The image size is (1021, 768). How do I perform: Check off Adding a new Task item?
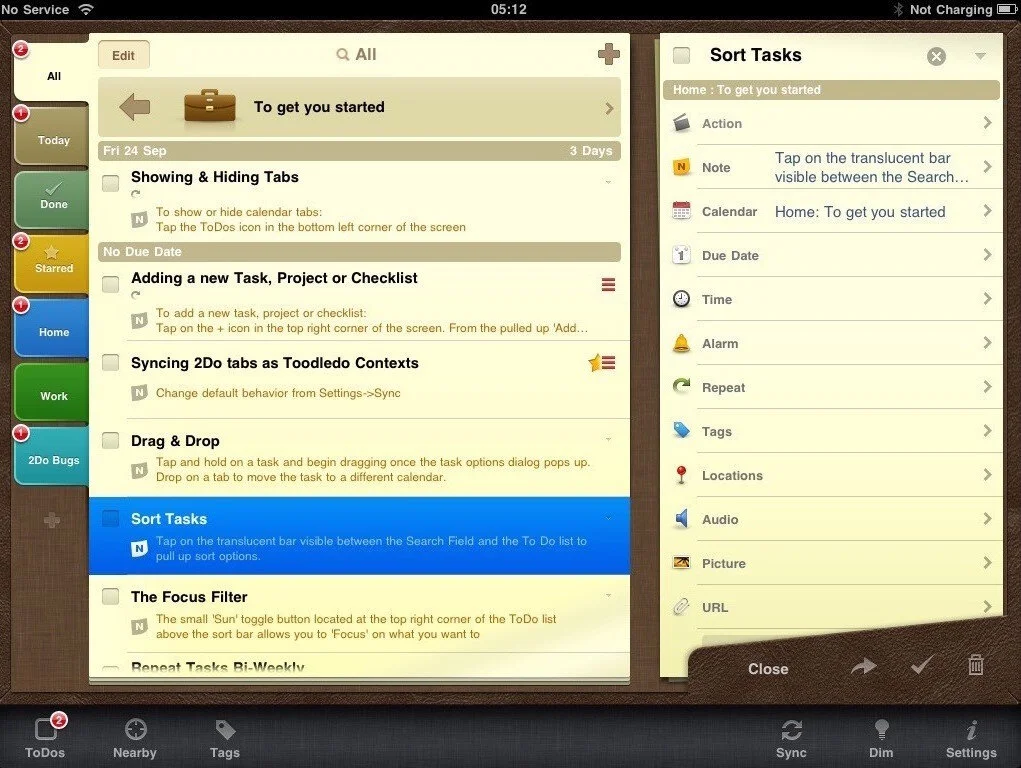[111, 284]
